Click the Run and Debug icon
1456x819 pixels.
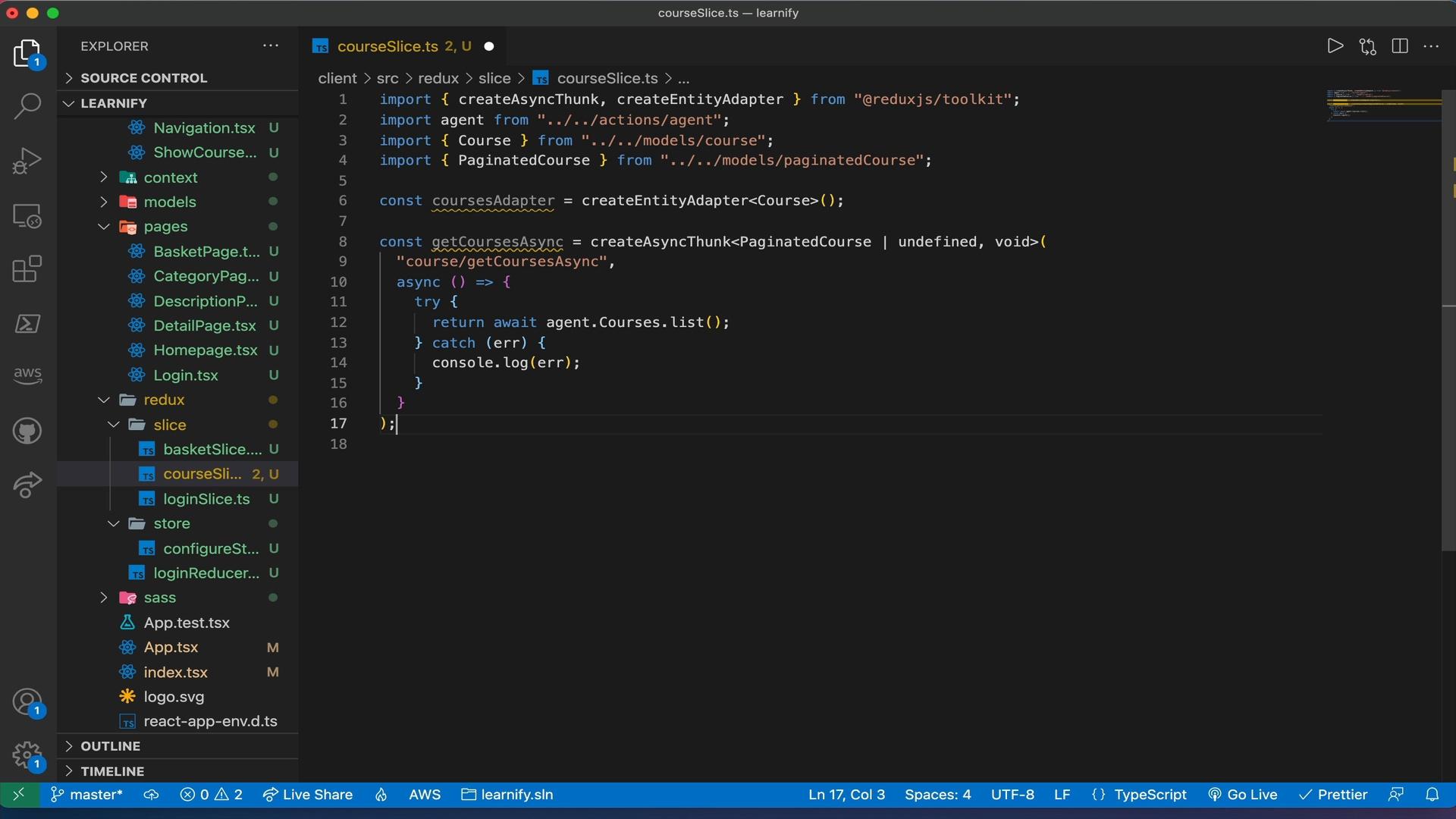(27, 162)
